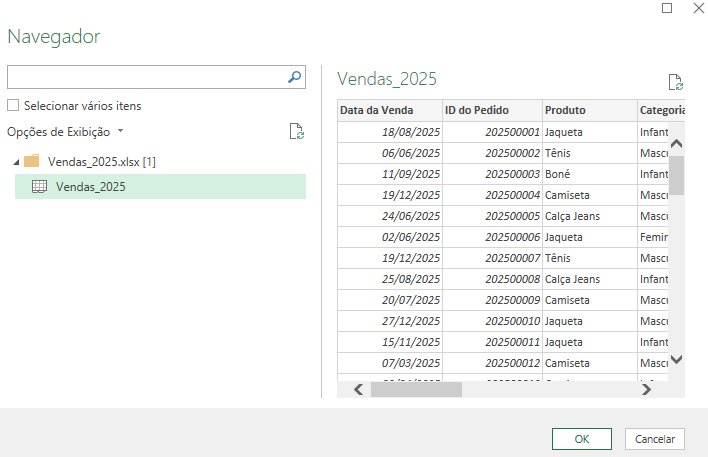This screenshot has width=708, height=457.
Task: Select Boné product cell
Action: (590, 174)
